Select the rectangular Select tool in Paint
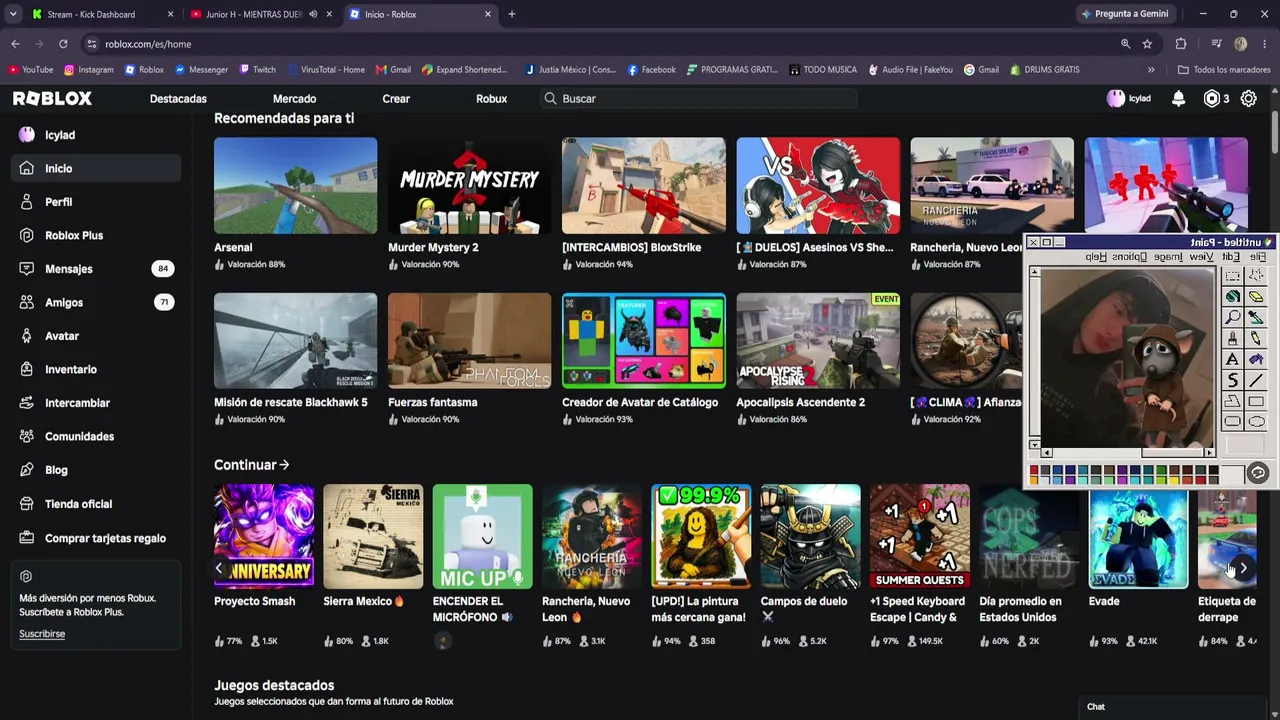This screenshot has height=720, width=1280. click(x=1233, y=276)
